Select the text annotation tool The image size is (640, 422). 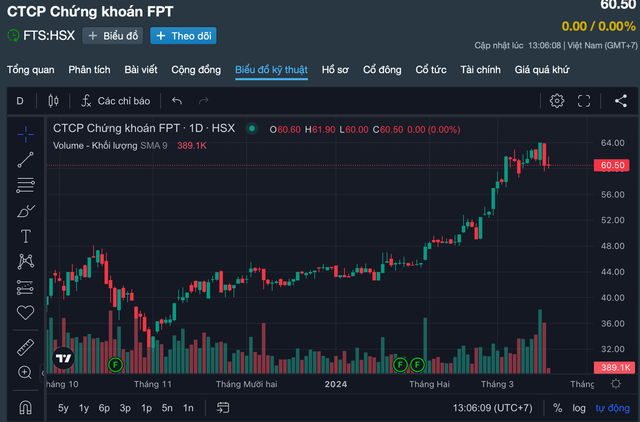pyautogui.click(x=26, y=236)
